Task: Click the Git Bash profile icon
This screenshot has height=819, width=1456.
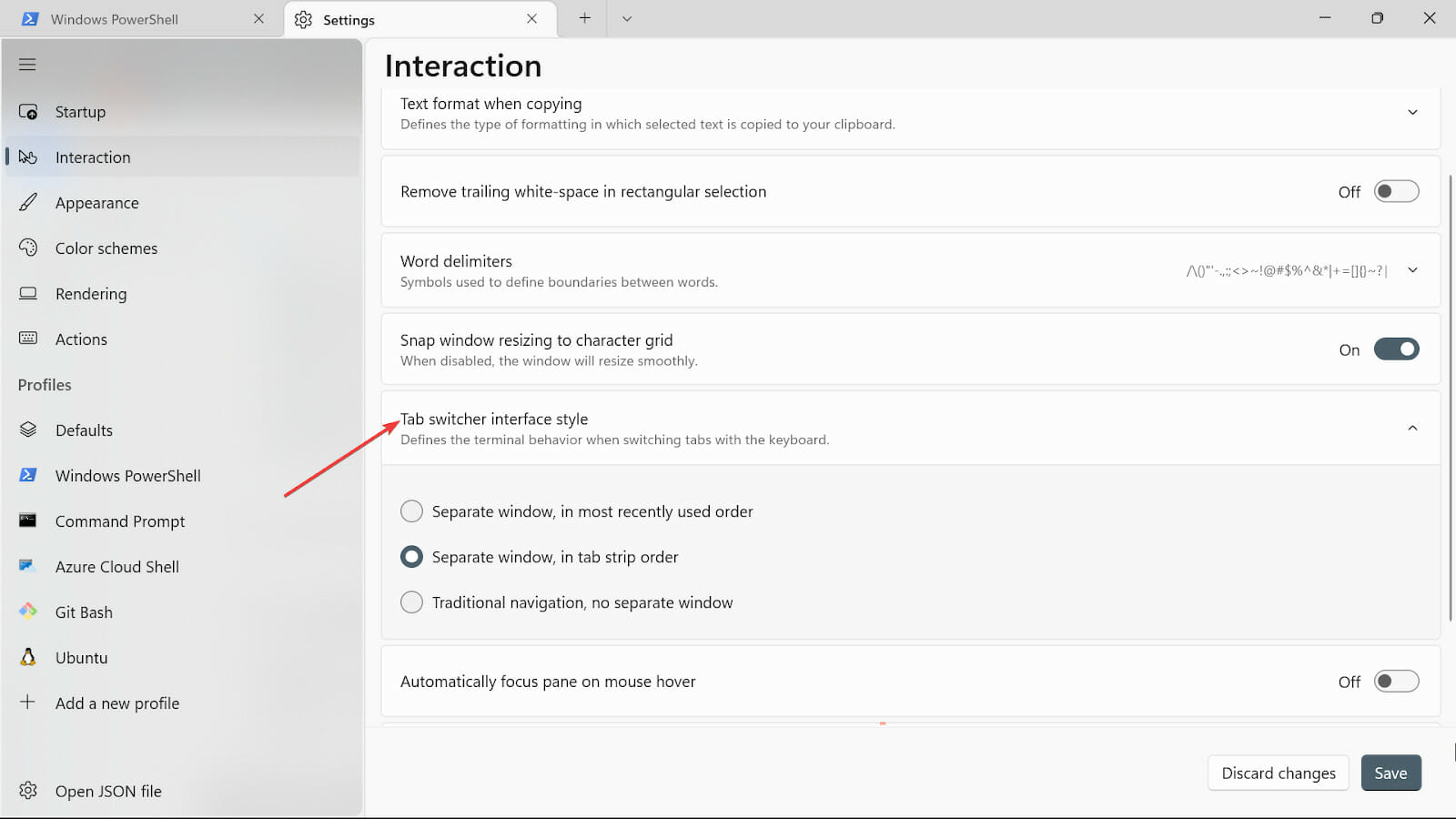Action: coord(28,612)
